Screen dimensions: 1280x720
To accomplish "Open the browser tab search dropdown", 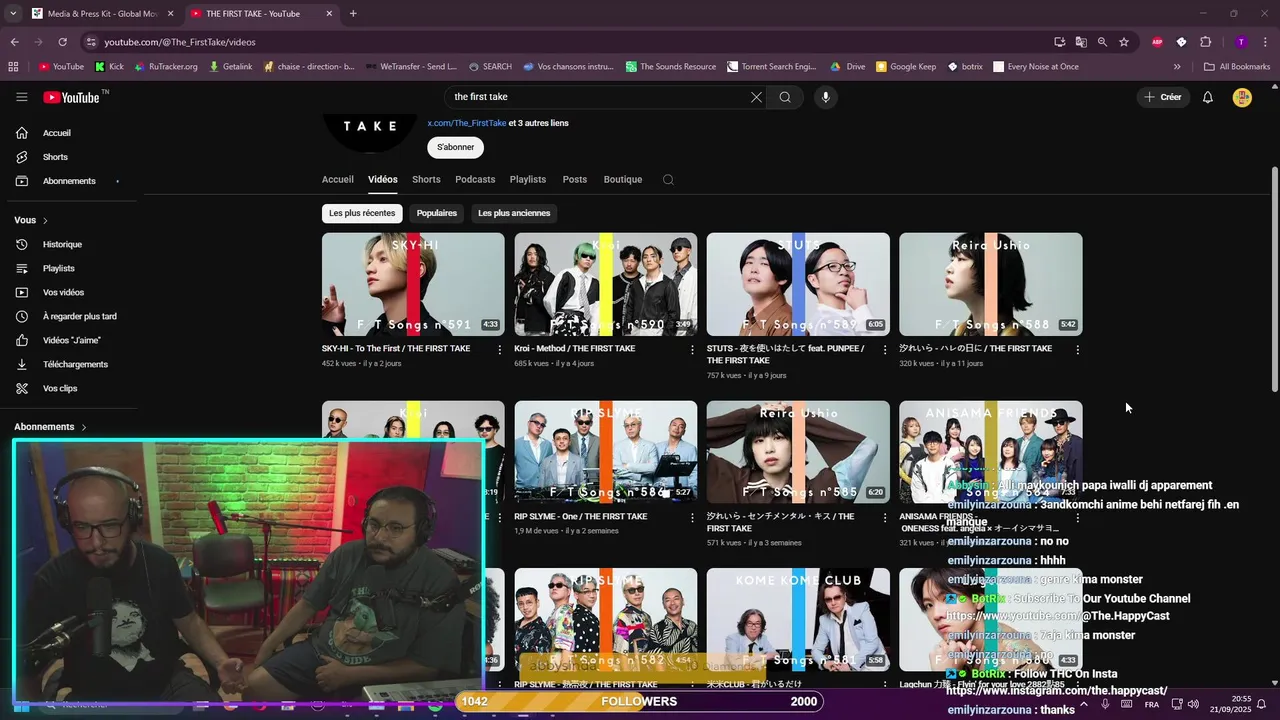I will coord(13,14).
